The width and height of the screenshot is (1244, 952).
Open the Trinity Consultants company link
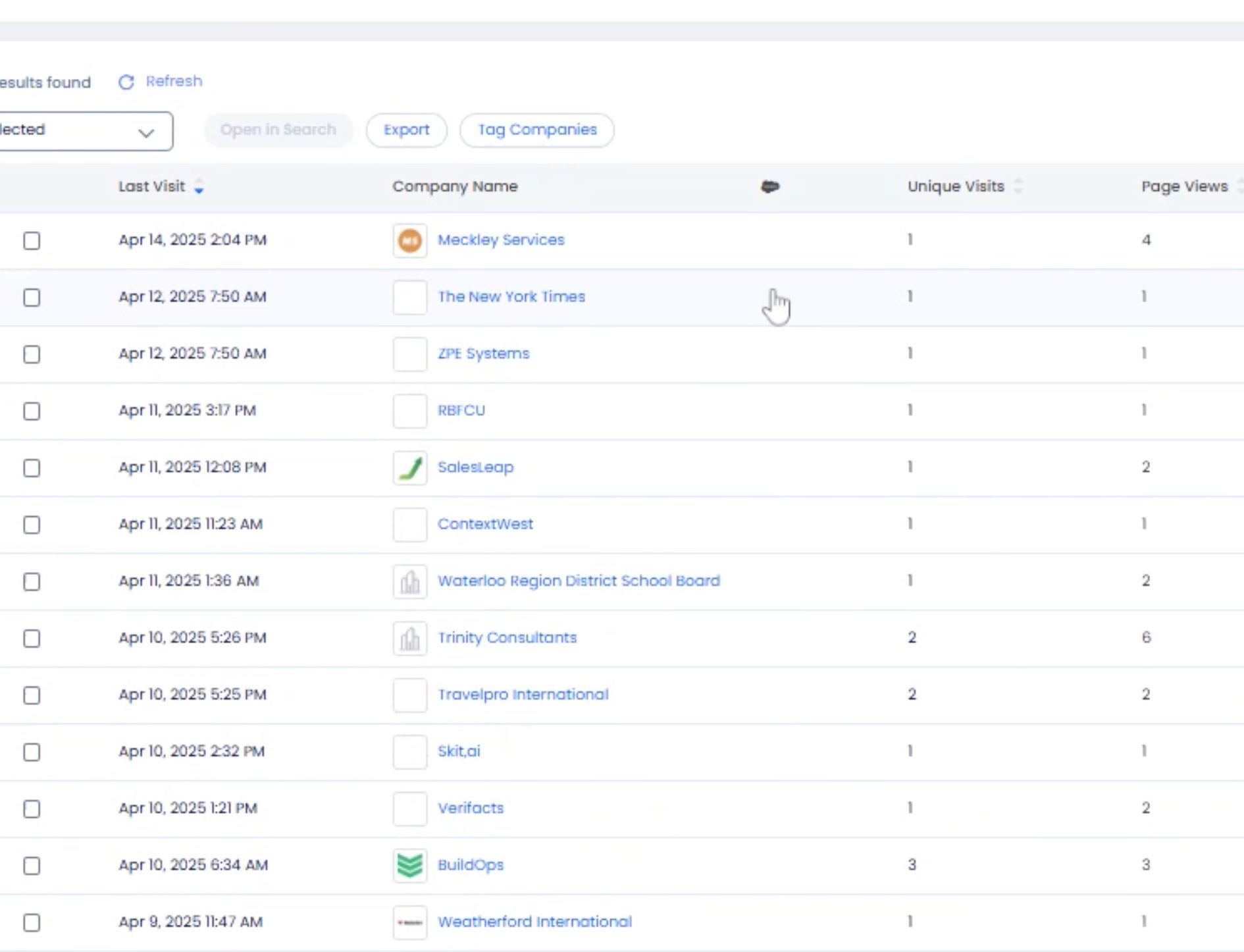point(507,638)
